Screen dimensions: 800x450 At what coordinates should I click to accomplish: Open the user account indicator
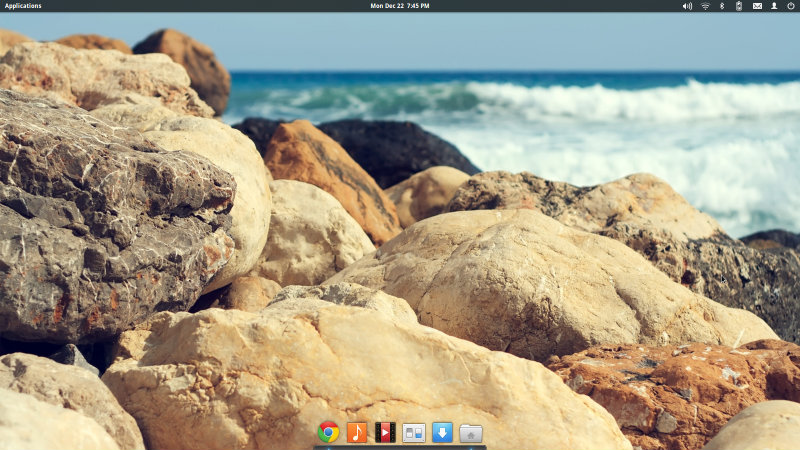point(774,6)
